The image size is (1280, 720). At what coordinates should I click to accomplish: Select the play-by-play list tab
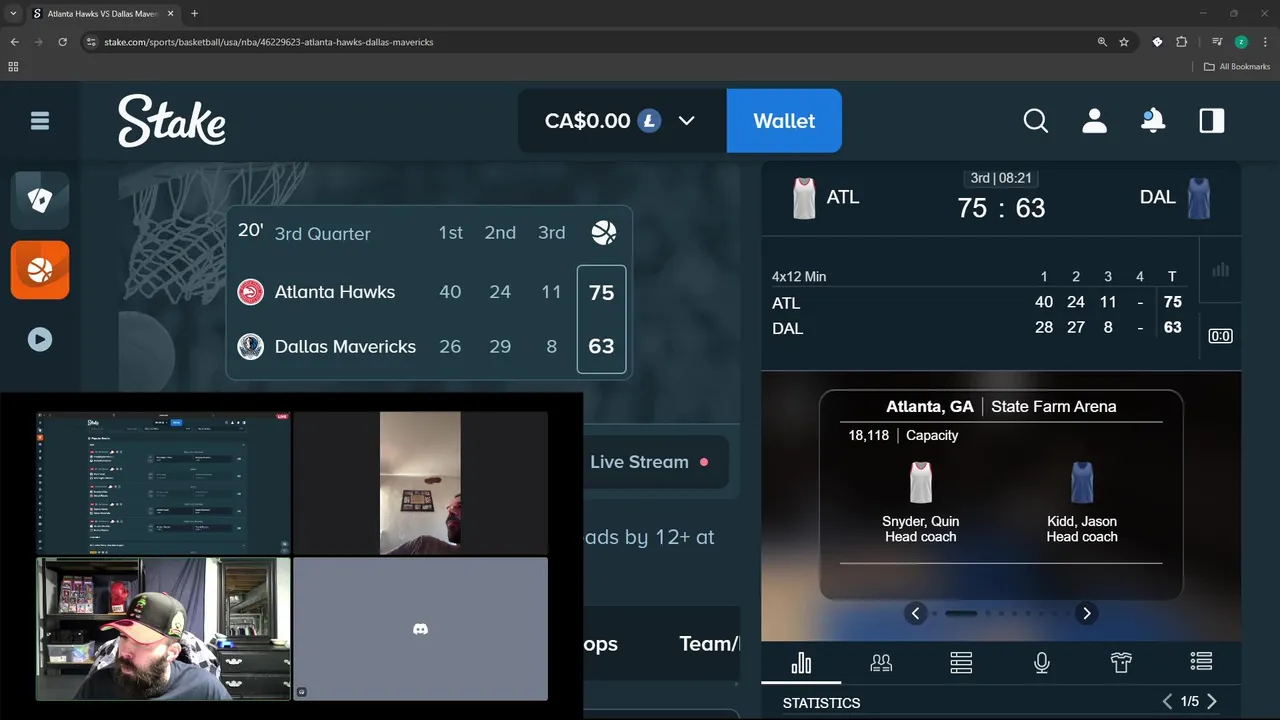[x=1201, y=663]
